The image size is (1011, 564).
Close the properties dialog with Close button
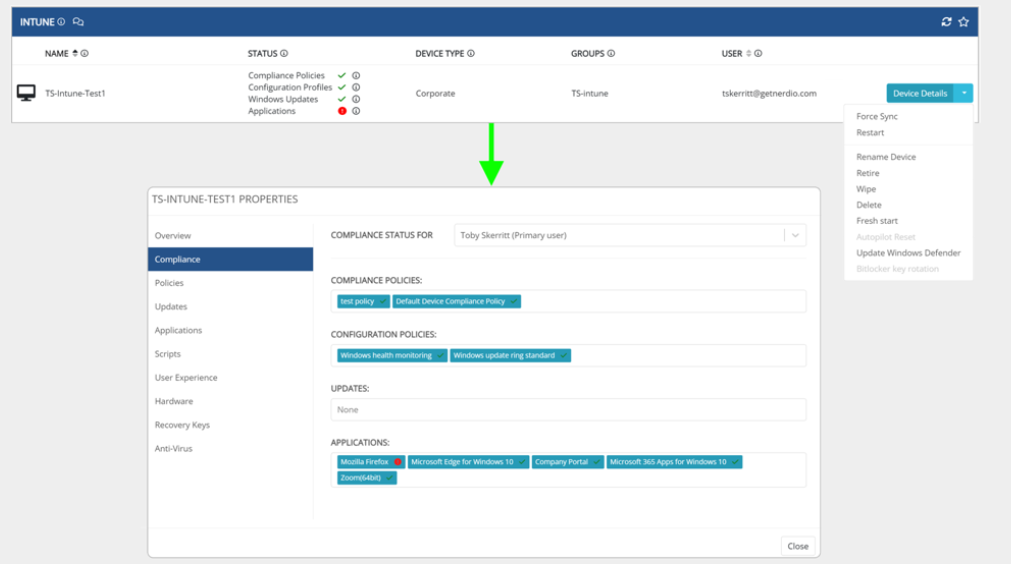click(797, 546)
